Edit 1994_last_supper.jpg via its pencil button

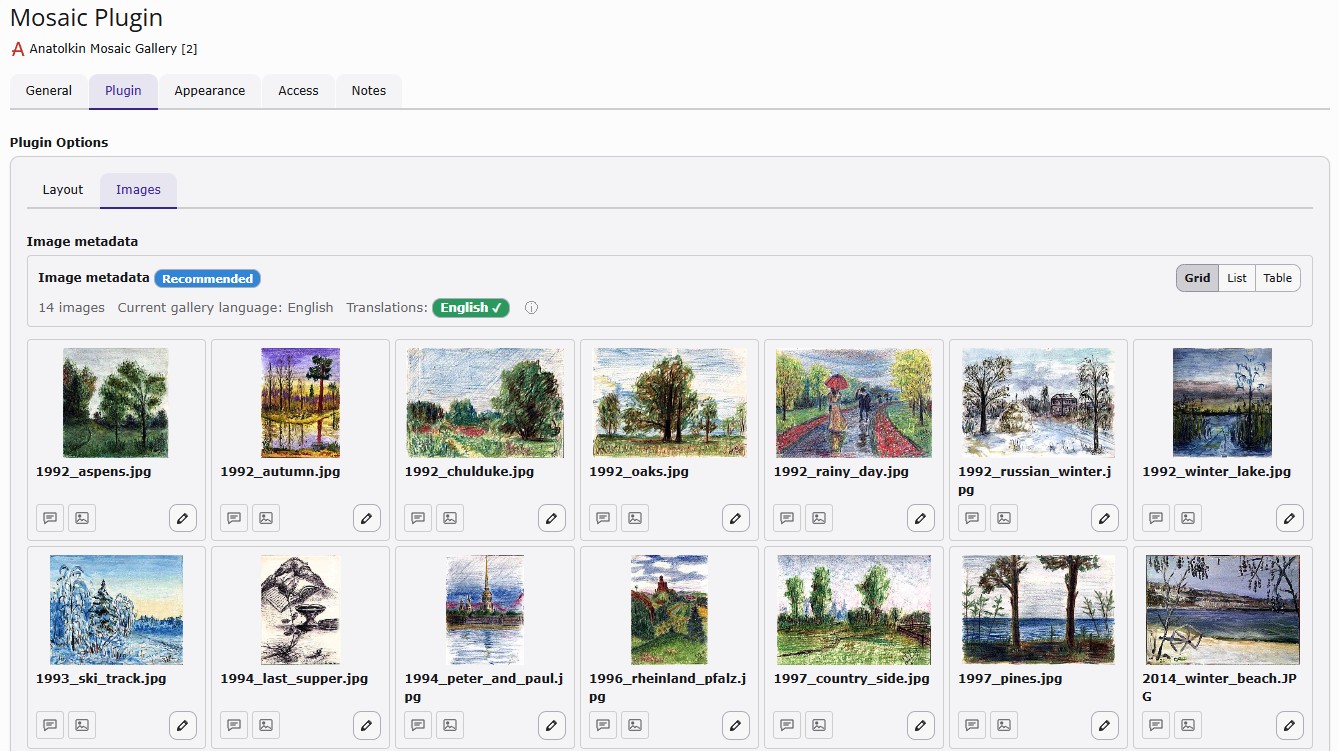click(367, 725)
